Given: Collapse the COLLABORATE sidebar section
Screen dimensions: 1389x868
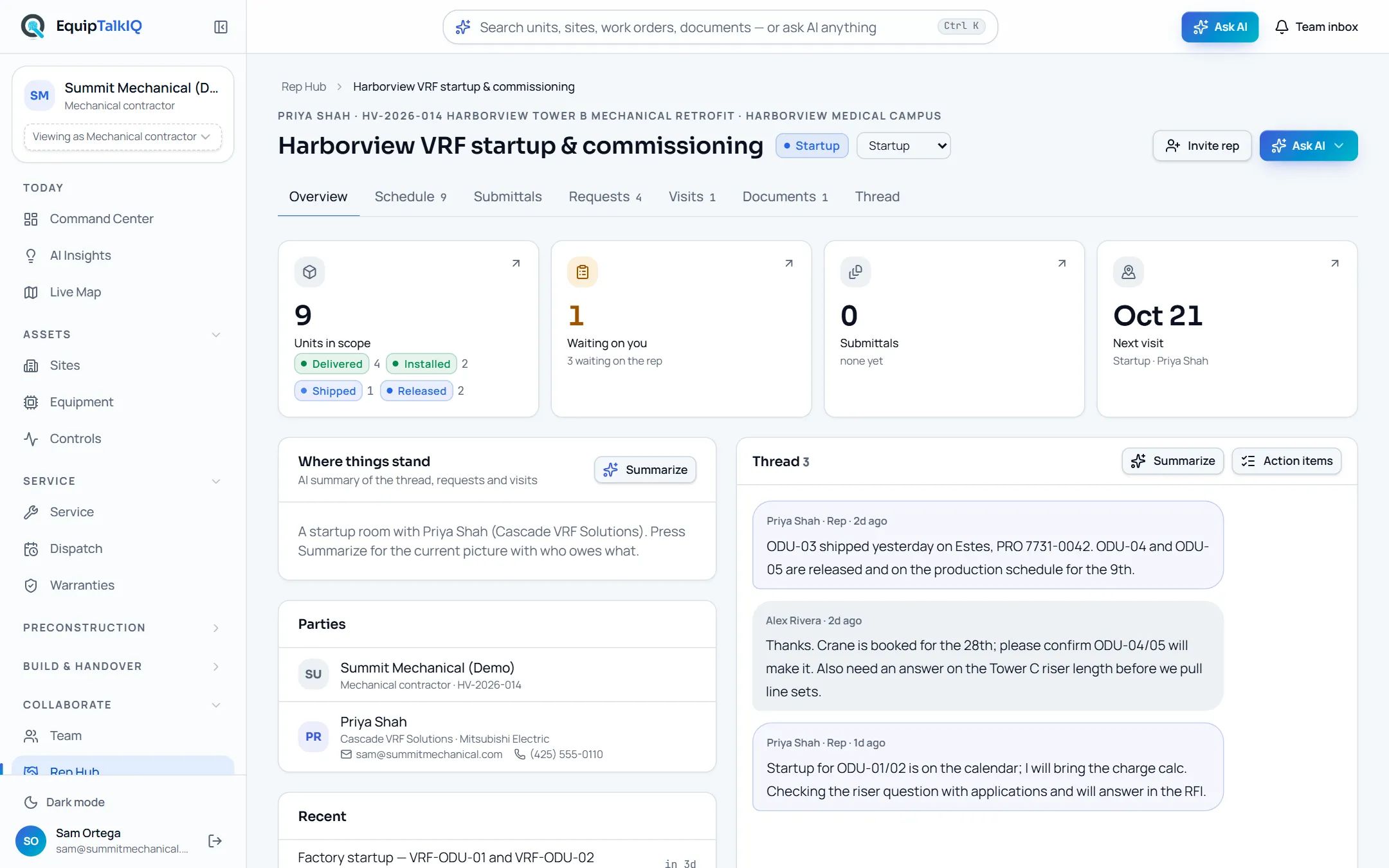Looking at the screenshot, I should 216,705.
